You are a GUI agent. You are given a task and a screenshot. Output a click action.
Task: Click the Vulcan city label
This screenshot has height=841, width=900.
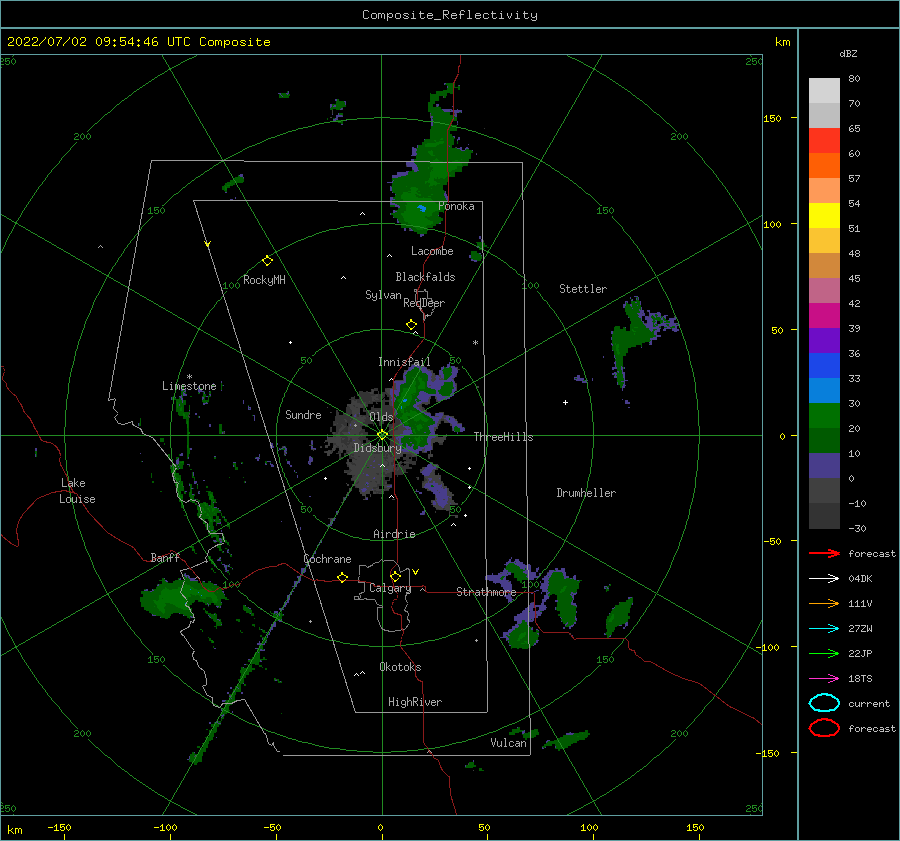(509, 743)
